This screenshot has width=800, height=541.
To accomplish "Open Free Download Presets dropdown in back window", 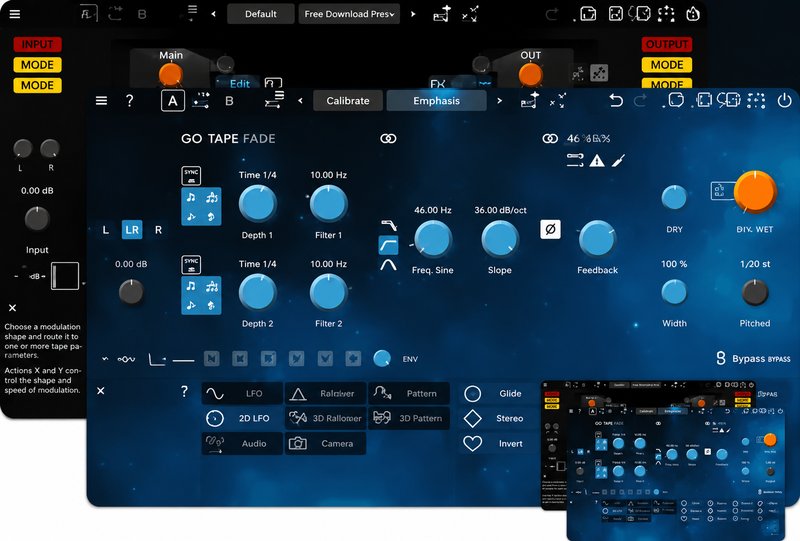I will [x=349, y=14].
